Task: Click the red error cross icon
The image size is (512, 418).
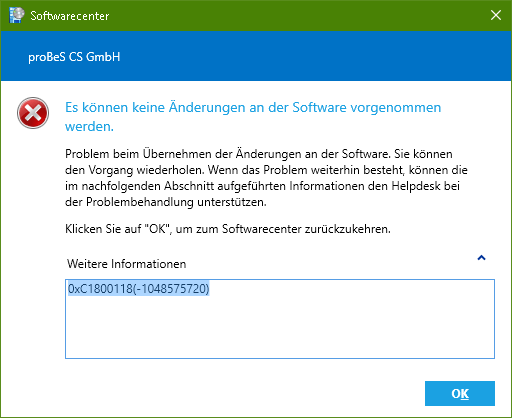Action: tap(33, 113)
